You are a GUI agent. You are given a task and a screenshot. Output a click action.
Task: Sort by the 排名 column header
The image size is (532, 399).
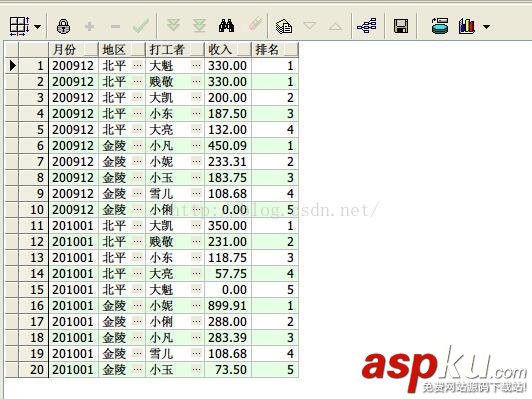pos(275,50)
